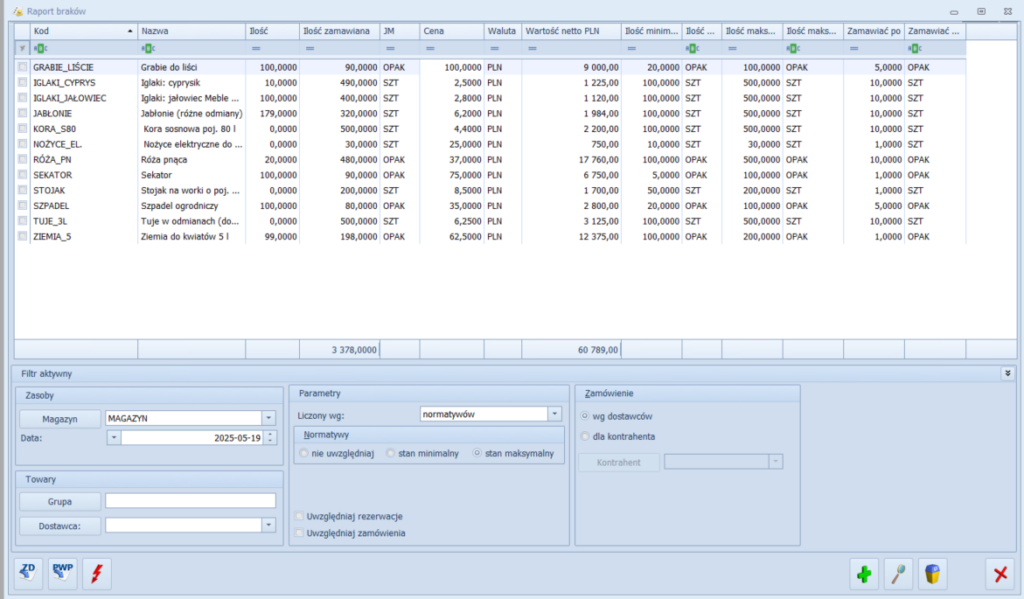Screen dimensions: 1024x599
Task: Sort by Cena column header
Action: pos(451,31)
